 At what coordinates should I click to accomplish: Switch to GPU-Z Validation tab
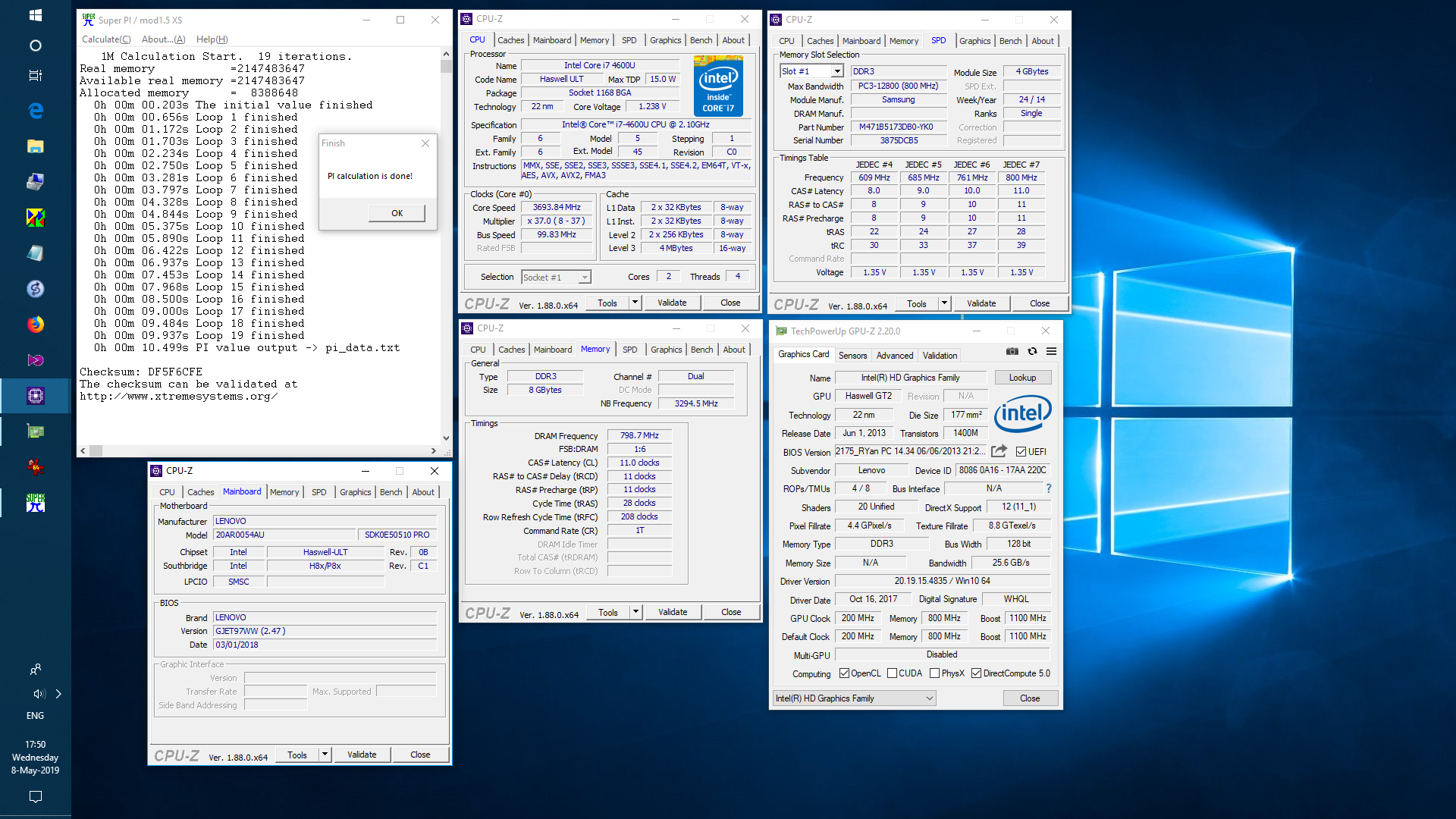pyautogui.click(x=940, y=356)
